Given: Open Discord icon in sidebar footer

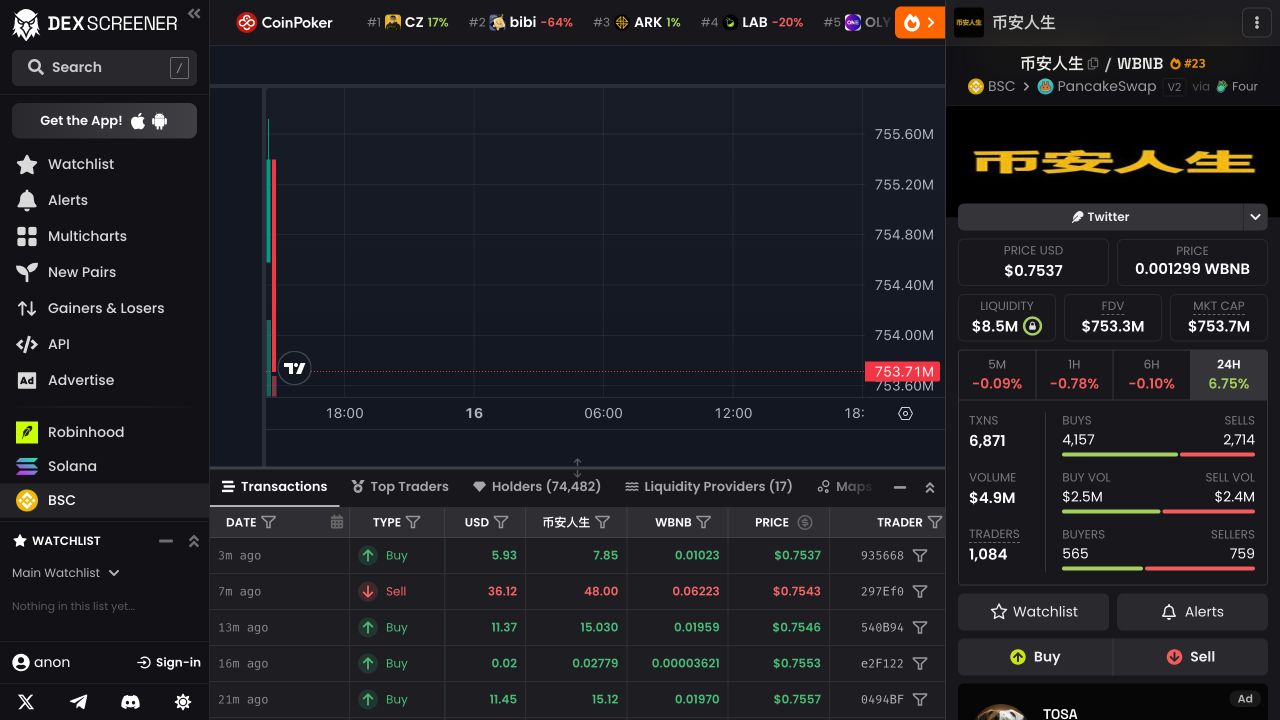Looking at the screenshot, I should coord(130,702).
